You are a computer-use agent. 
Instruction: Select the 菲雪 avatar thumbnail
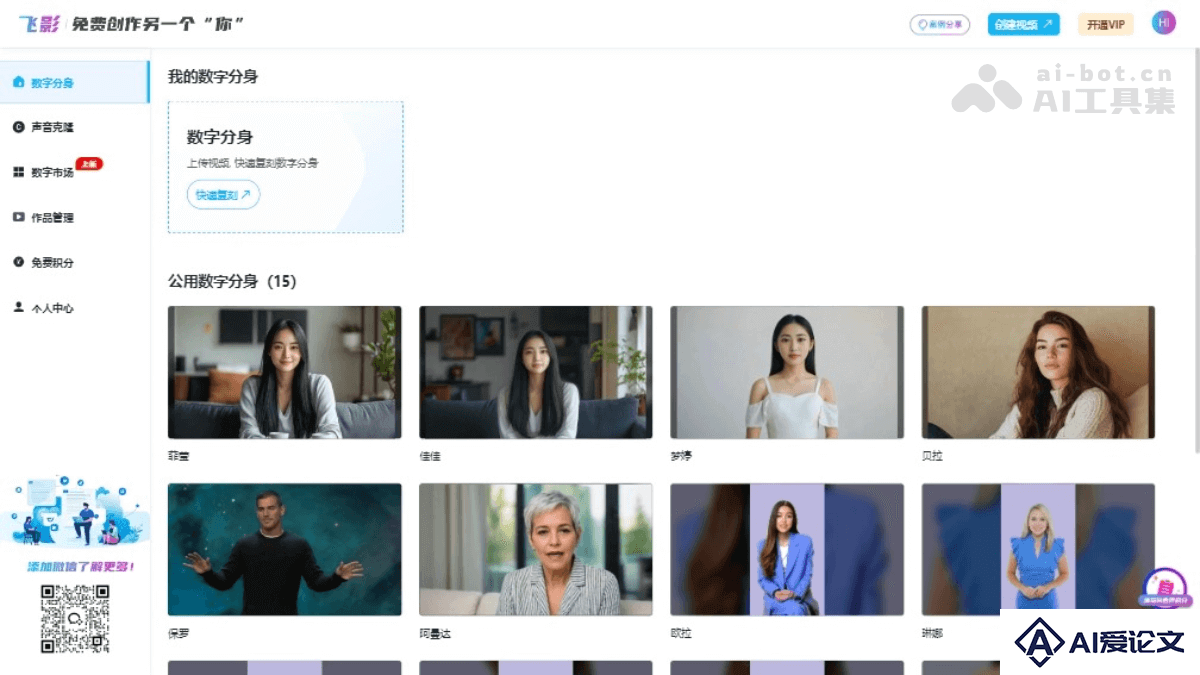(x=285, y=372)
